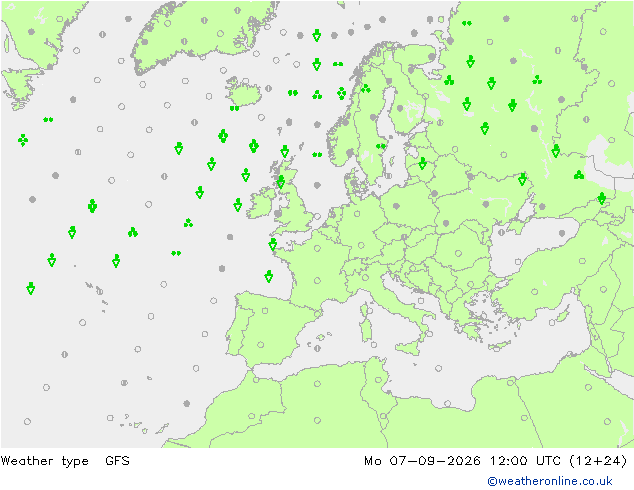Click the green rain symbol over Scotland
This screenshot has width=634, height=490.
(281, 182)
